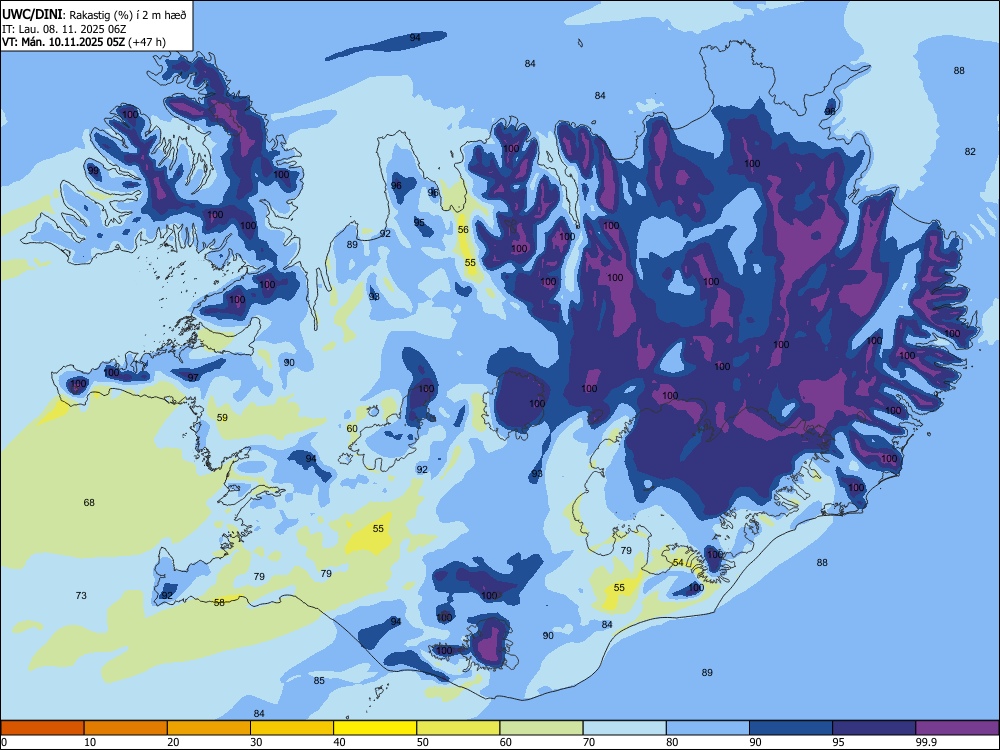Click the pale blue 70–80 legend swatch

click(624, 728)
